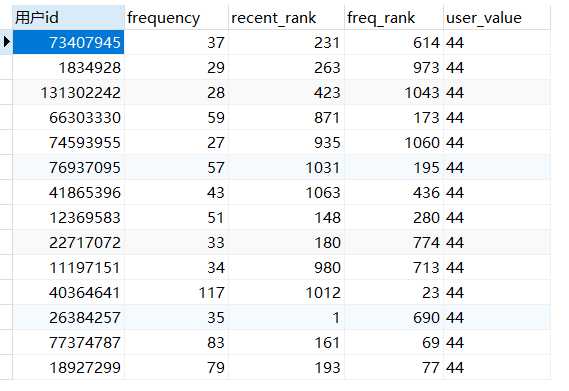Select user id cell 66303330
The width and height of the screenshot is (569, 391).
coord(68,118)
